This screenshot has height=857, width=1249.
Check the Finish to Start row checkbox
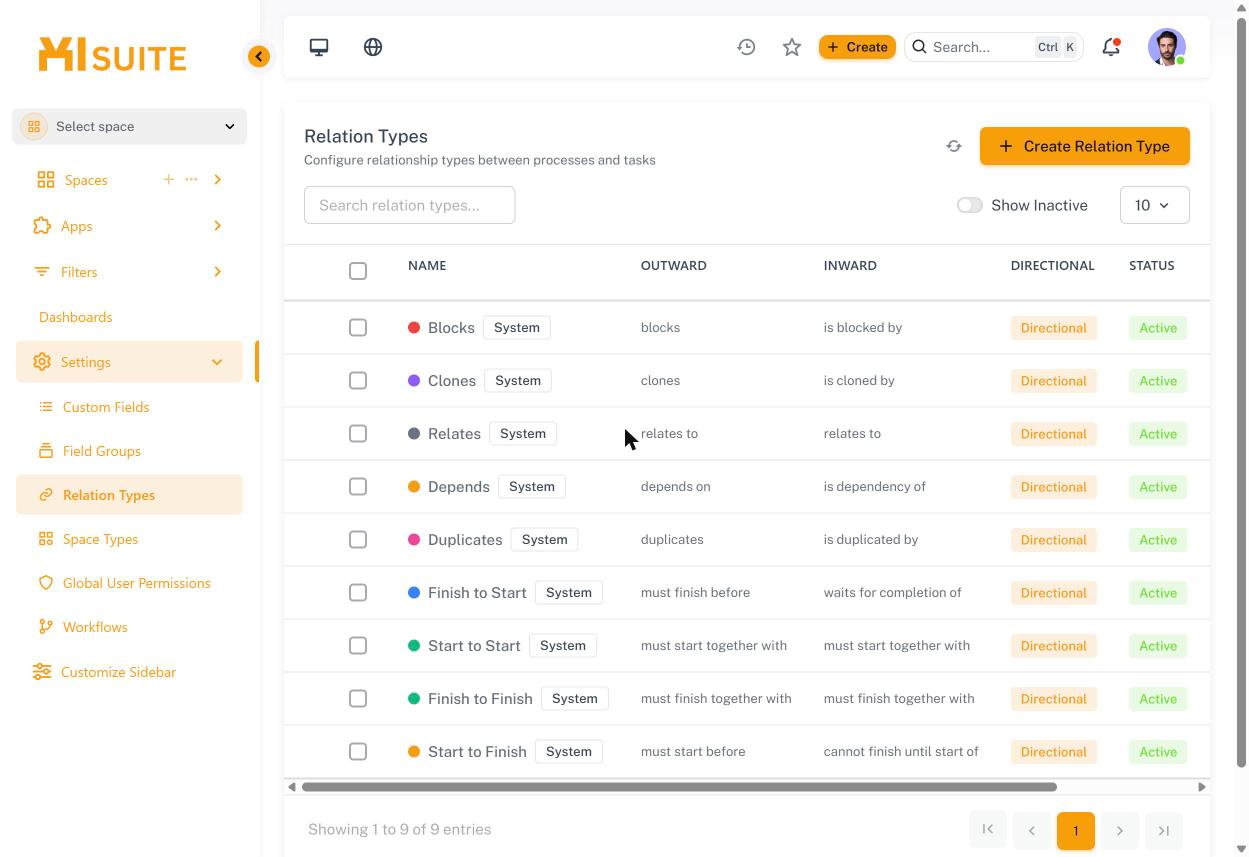[x=358, y=593]
